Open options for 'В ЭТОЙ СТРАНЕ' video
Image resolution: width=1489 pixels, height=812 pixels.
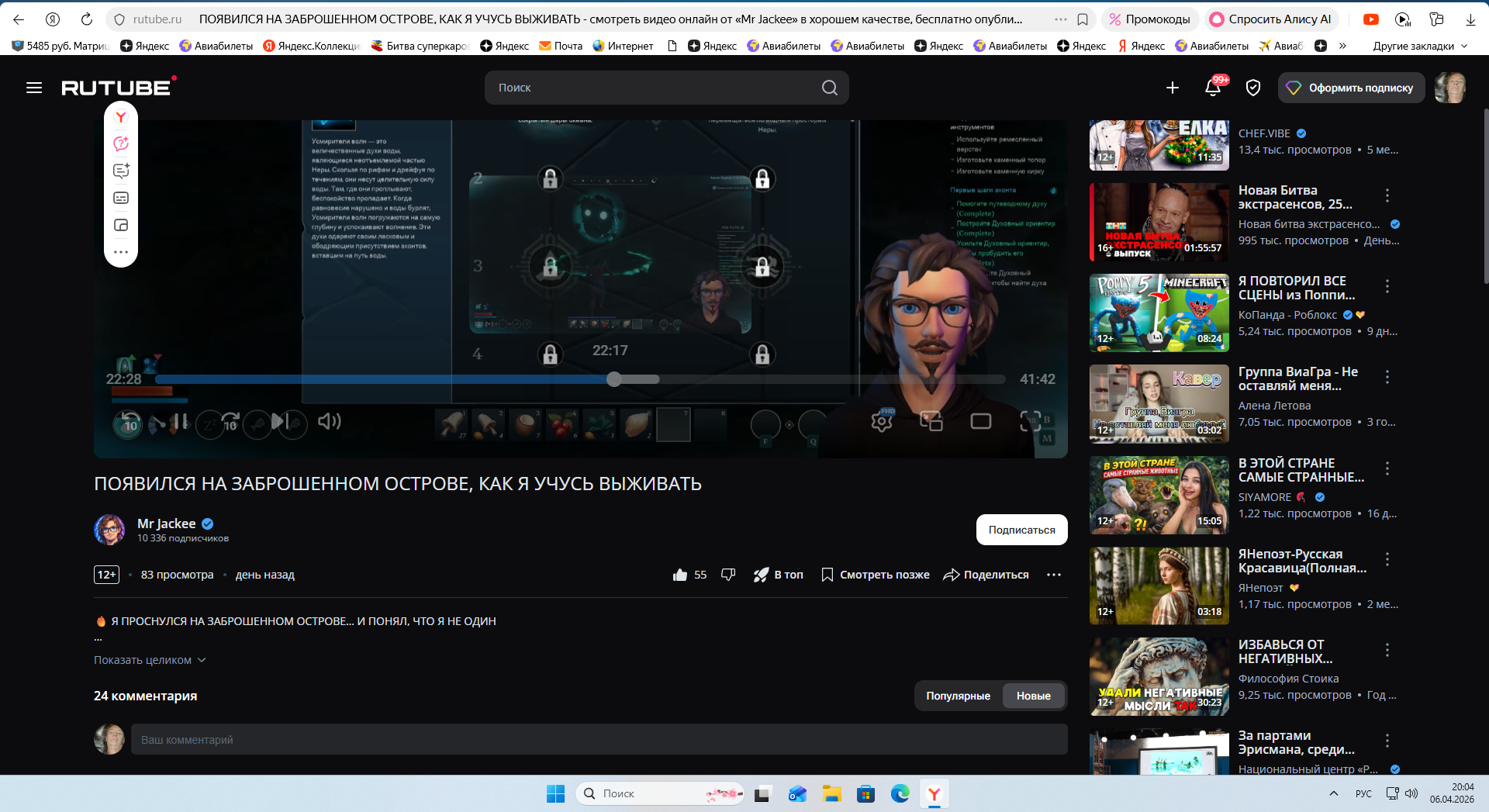coord(1387,468)
